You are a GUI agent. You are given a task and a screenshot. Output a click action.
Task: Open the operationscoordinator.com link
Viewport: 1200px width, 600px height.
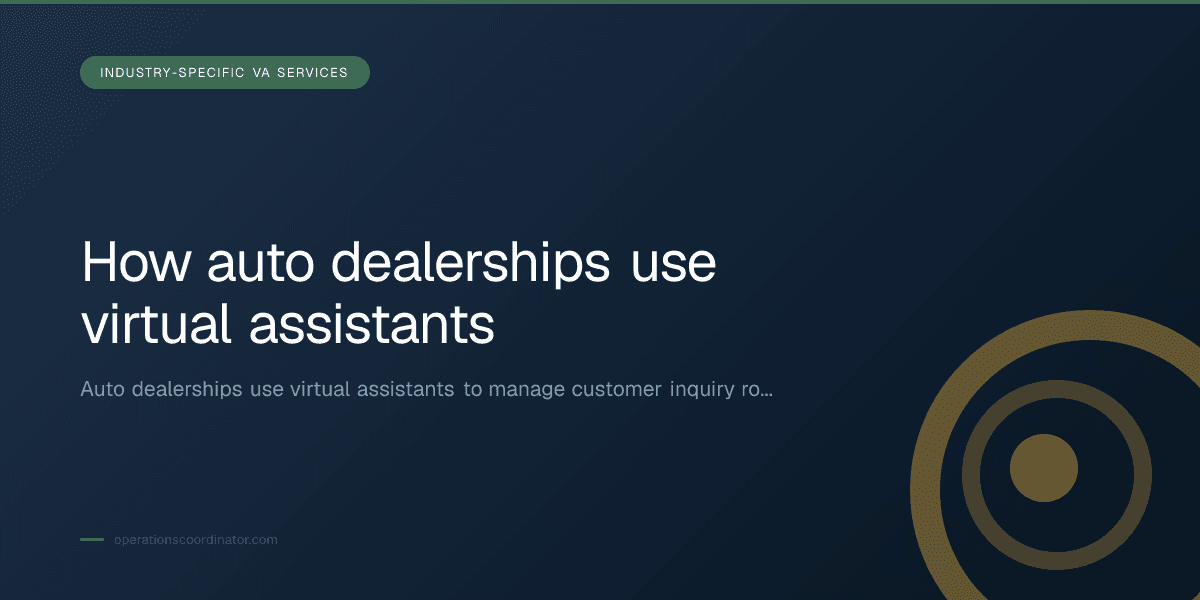pos(195,540)
